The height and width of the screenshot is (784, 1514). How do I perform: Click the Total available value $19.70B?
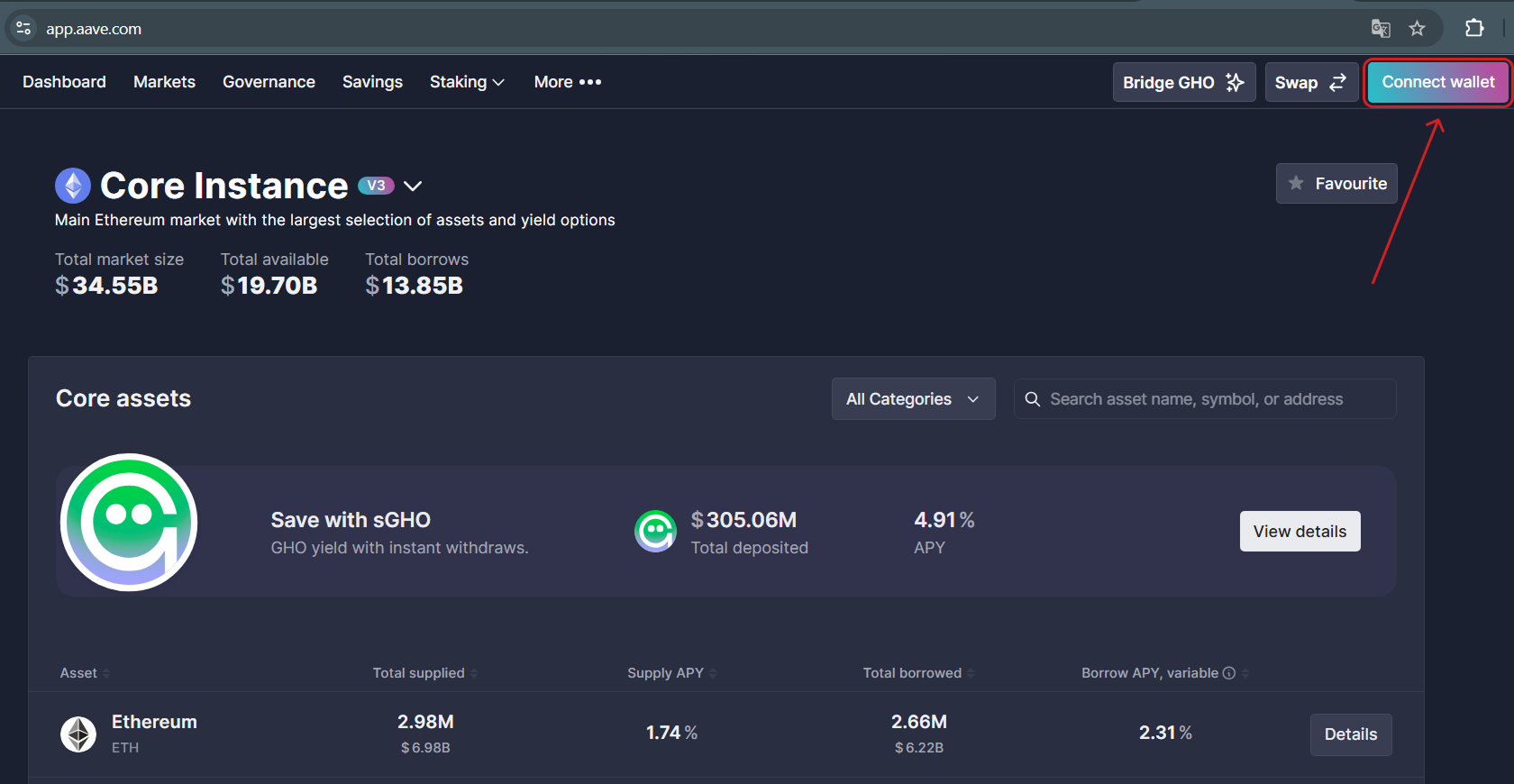(269, 286)
